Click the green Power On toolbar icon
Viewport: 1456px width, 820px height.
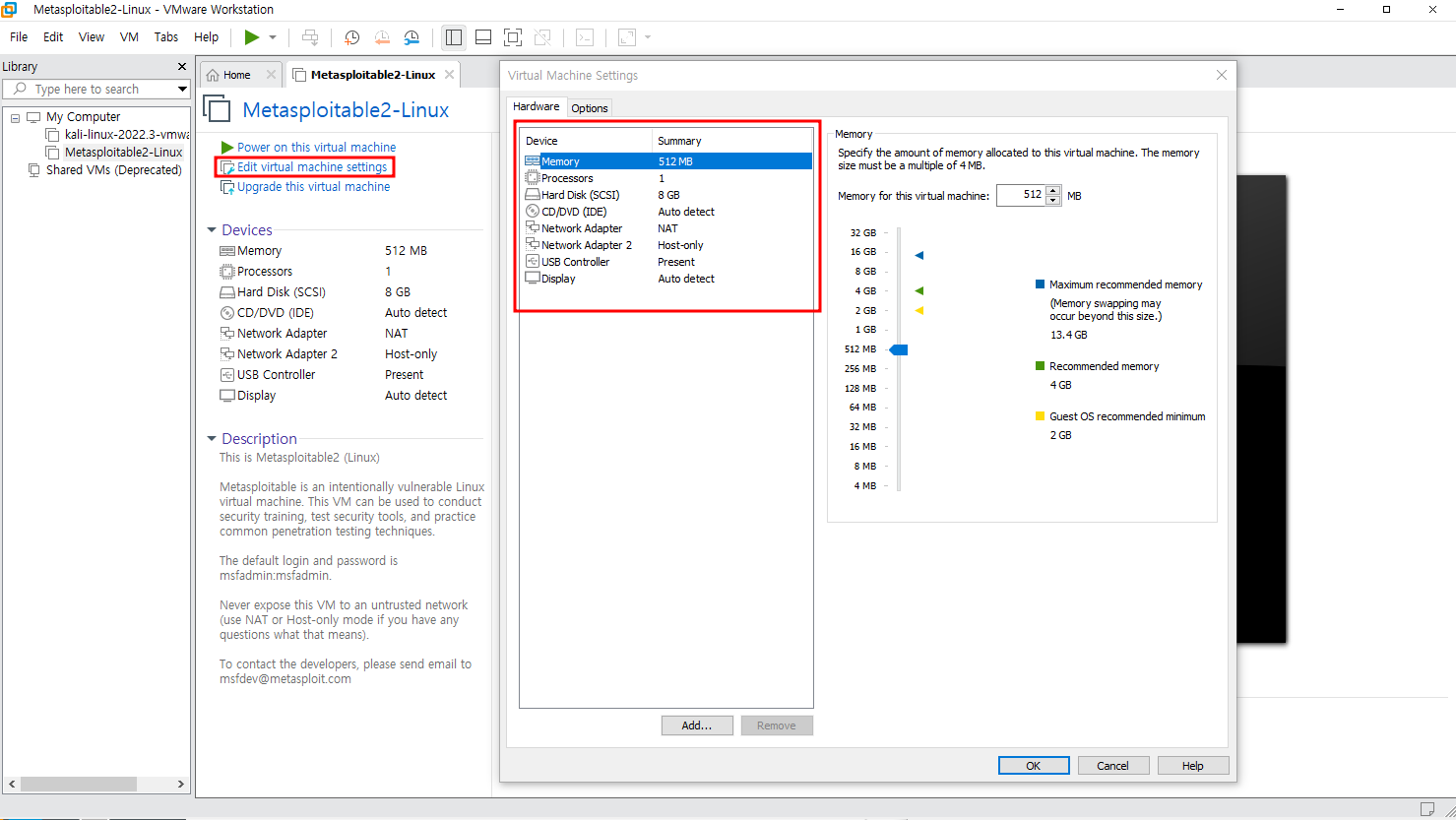click(252, 37)
